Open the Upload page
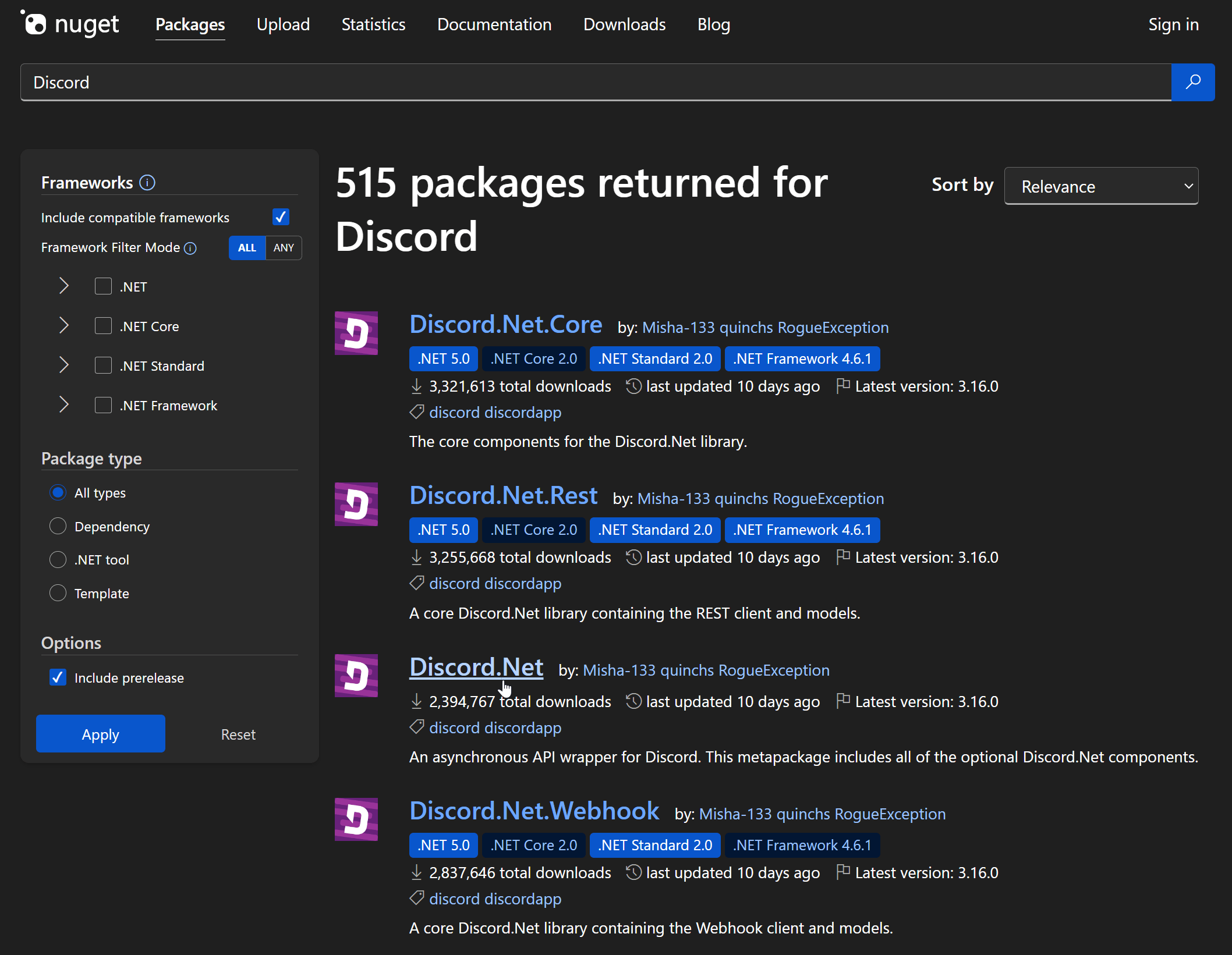 (283, 24)
